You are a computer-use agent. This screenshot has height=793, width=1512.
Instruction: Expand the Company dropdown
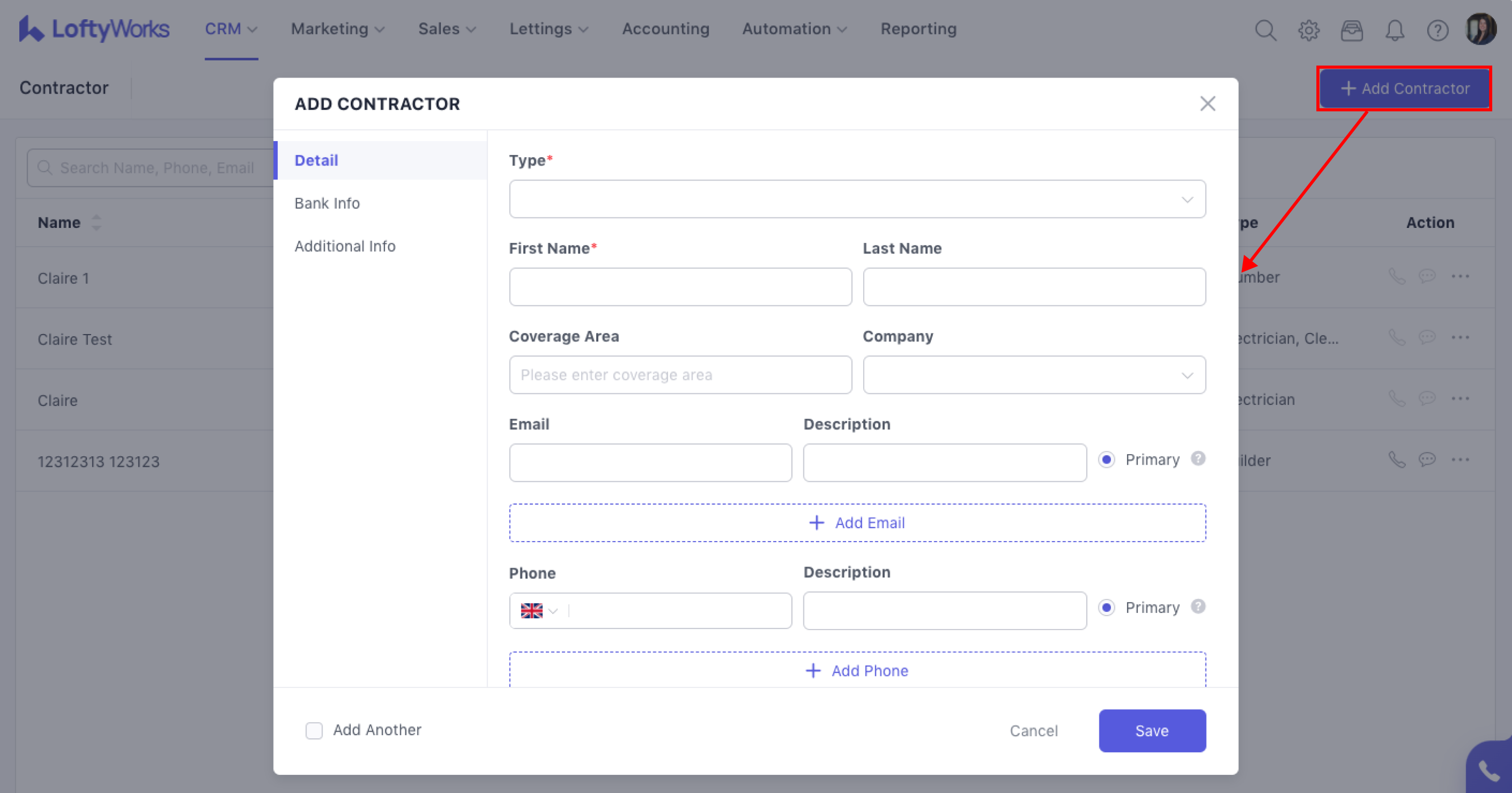[1034, 375]
